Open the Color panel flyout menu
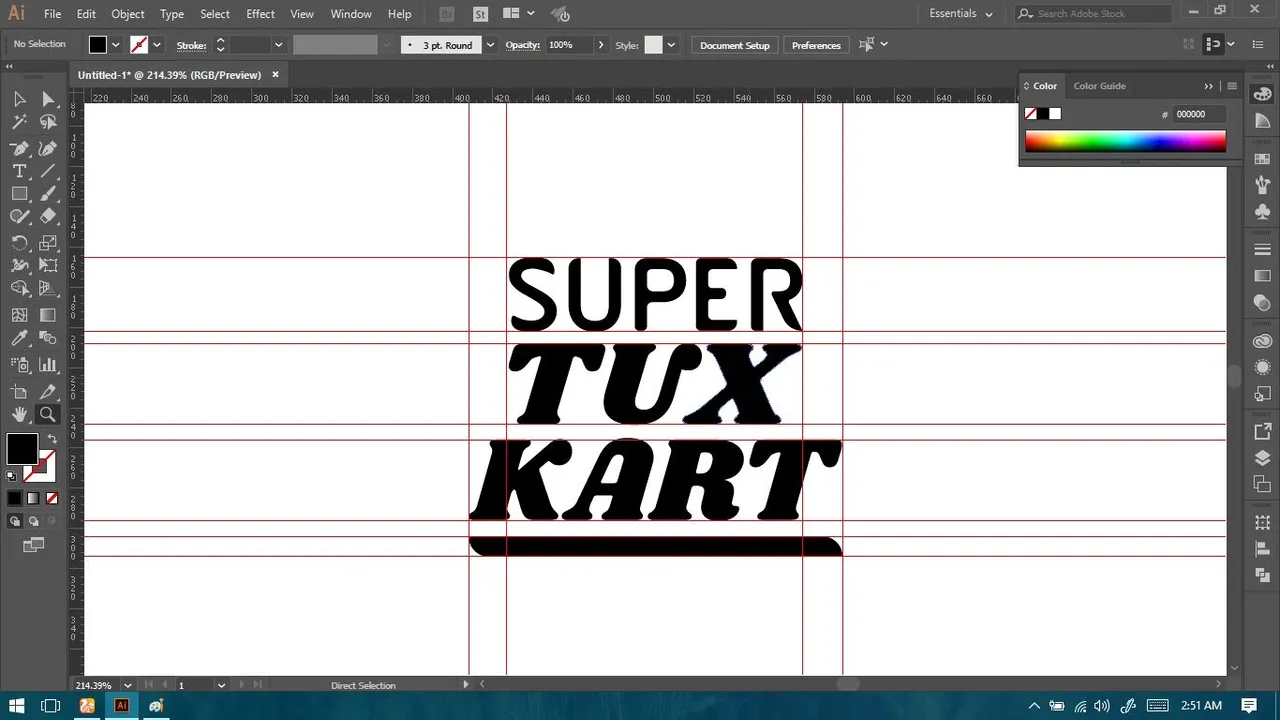1280x720 pixels. click(1232, 86)
